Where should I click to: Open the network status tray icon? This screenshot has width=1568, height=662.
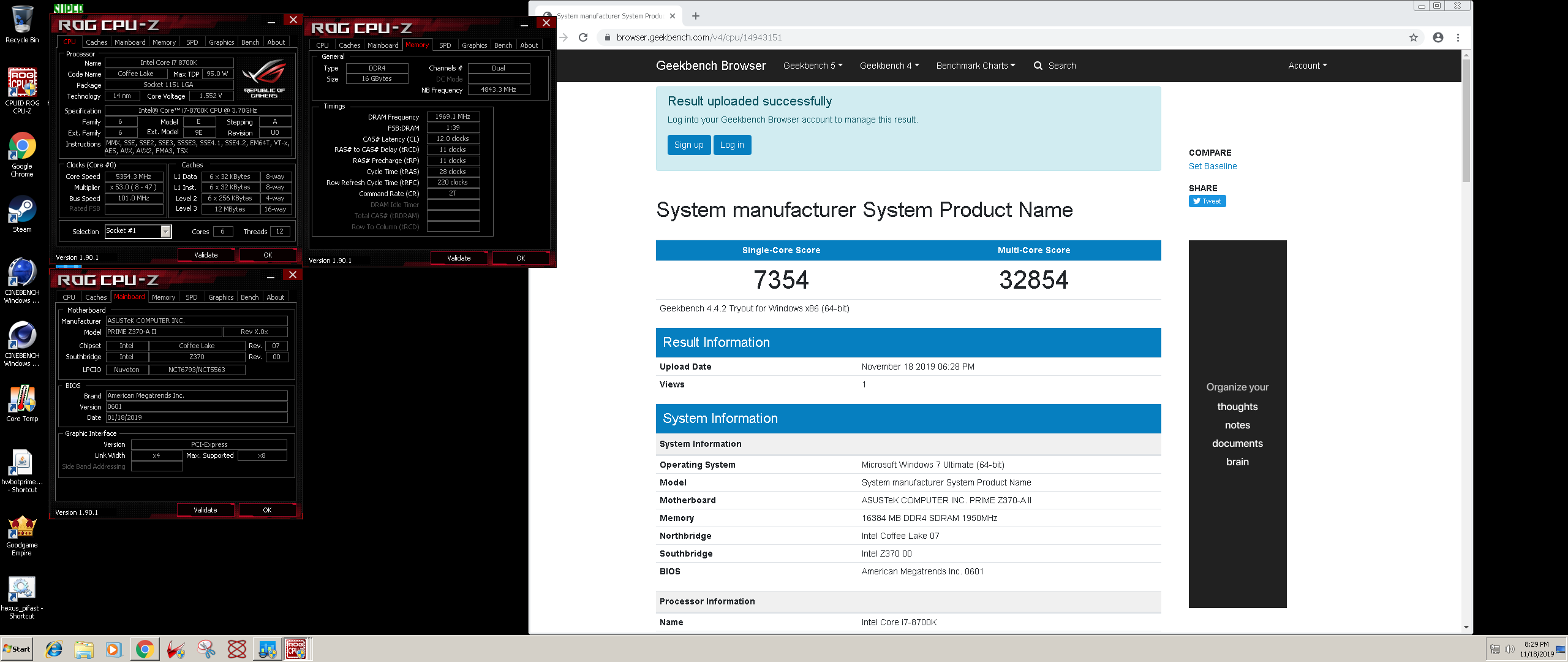(x=1495, y=649)
